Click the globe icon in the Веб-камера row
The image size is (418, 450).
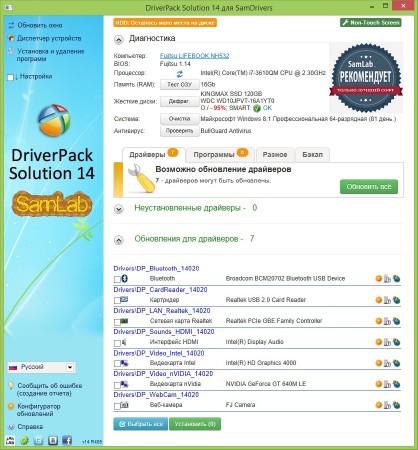(x=397, y=405)
